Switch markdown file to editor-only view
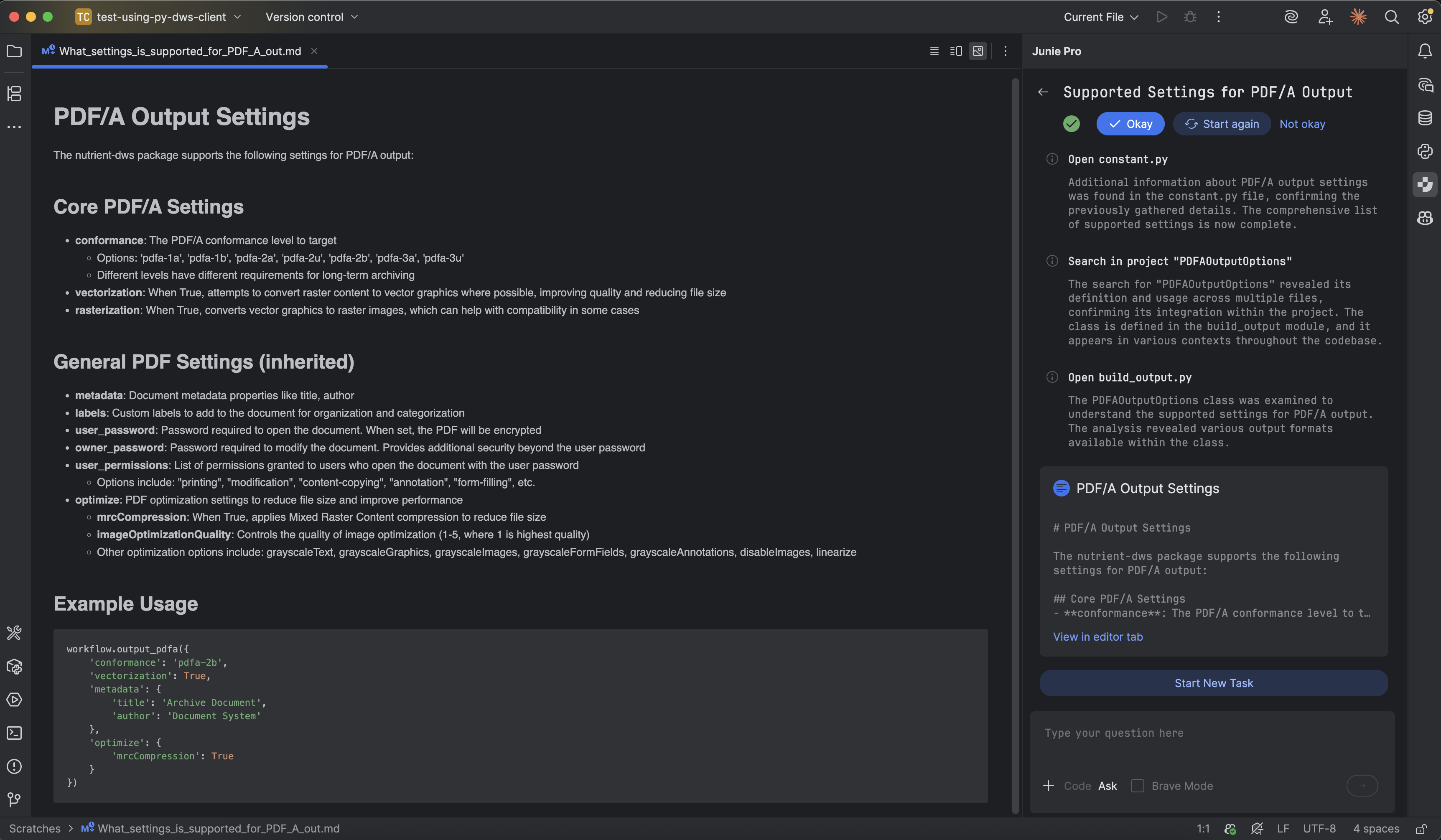 pos(934,51)
